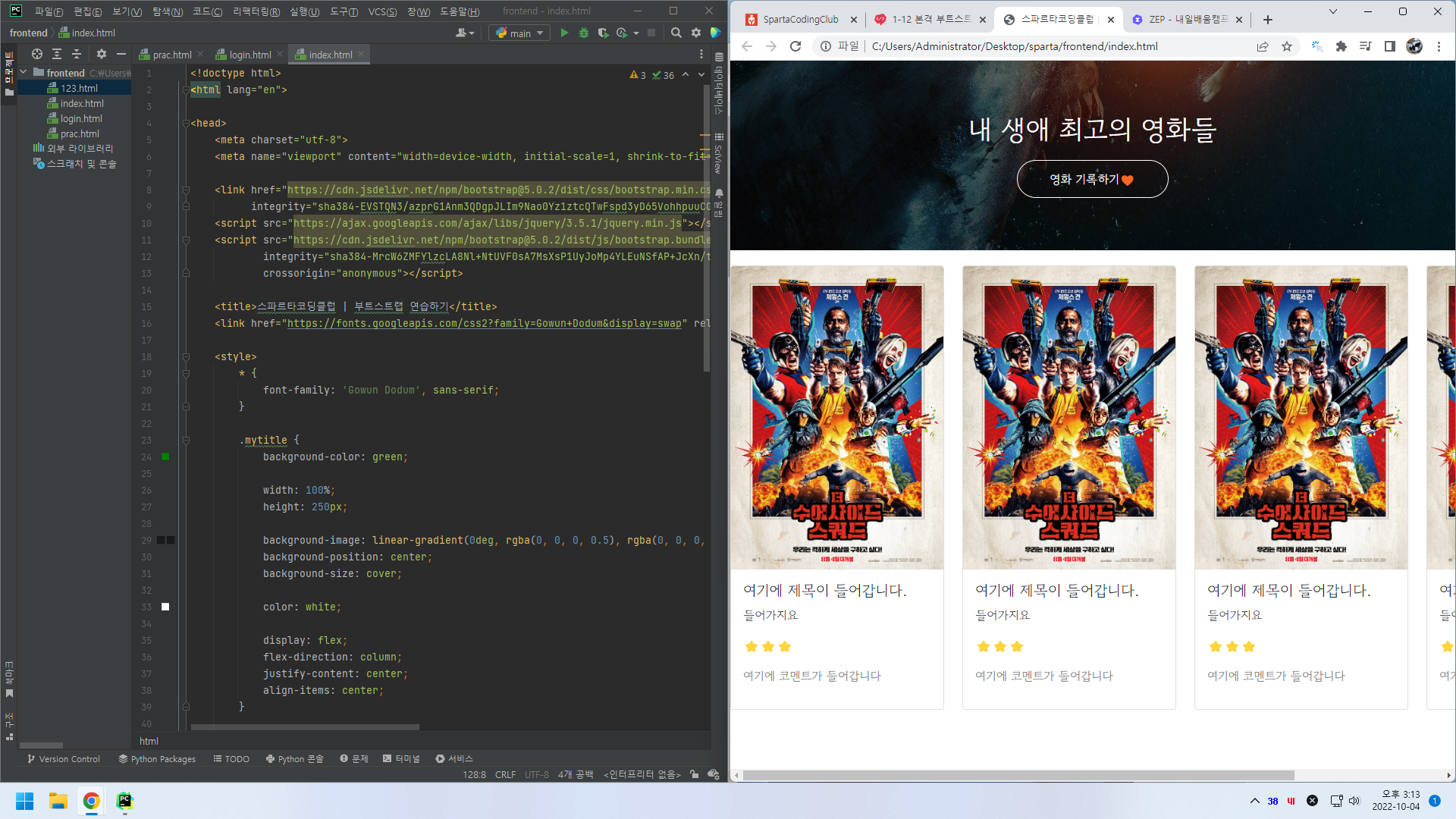Open PyCharm IDE settings gear
Viewport: 1456px width, 819px height.
tap(696, 33)
